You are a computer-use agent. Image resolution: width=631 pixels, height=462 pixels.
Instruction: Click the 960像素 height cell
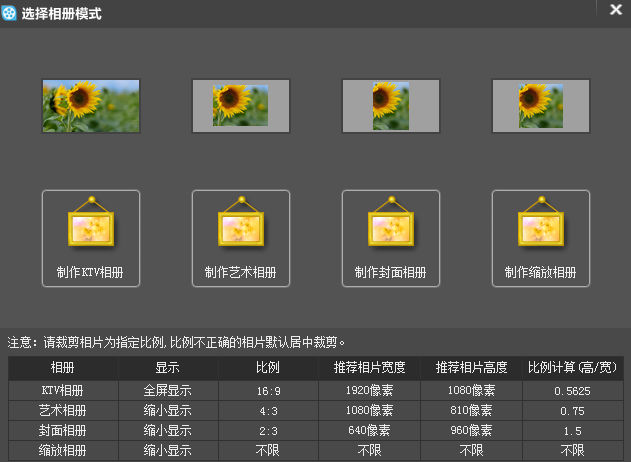tap(471, 431)
